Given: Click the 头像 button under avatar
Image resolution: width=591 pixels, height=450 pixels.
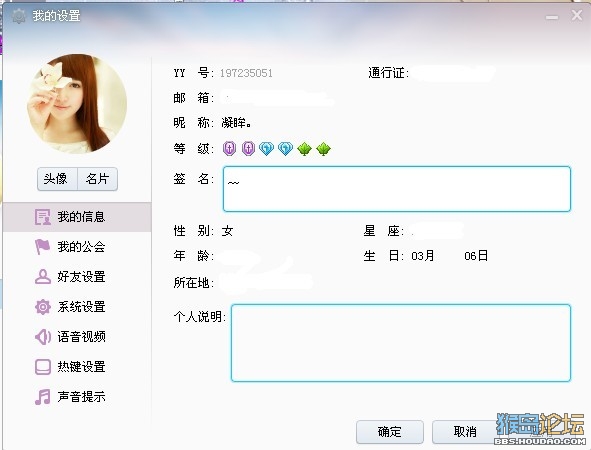Looking at the screenshot, I should (57, 179).
